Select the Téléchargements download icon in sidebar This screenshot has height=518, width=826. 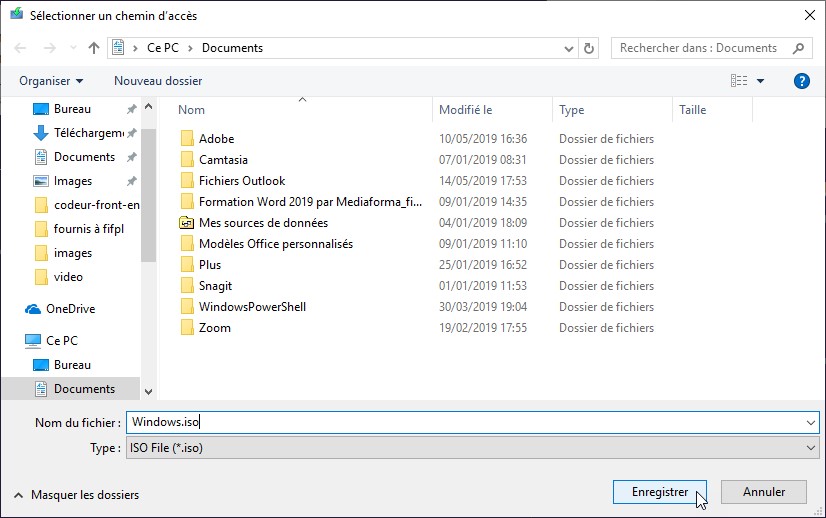[x=41, y=133]
